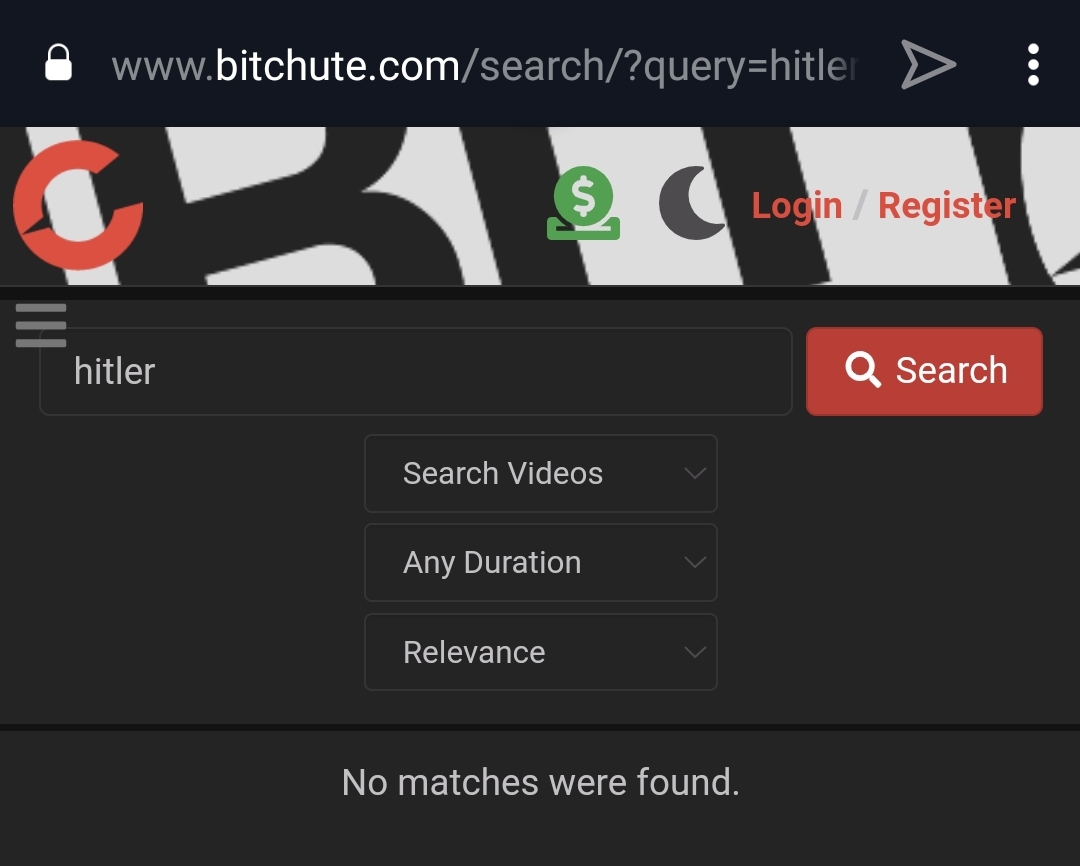The image size is (1080, 866).
Task: Focus the search field containing hitler
Action: tap(415, 371)
